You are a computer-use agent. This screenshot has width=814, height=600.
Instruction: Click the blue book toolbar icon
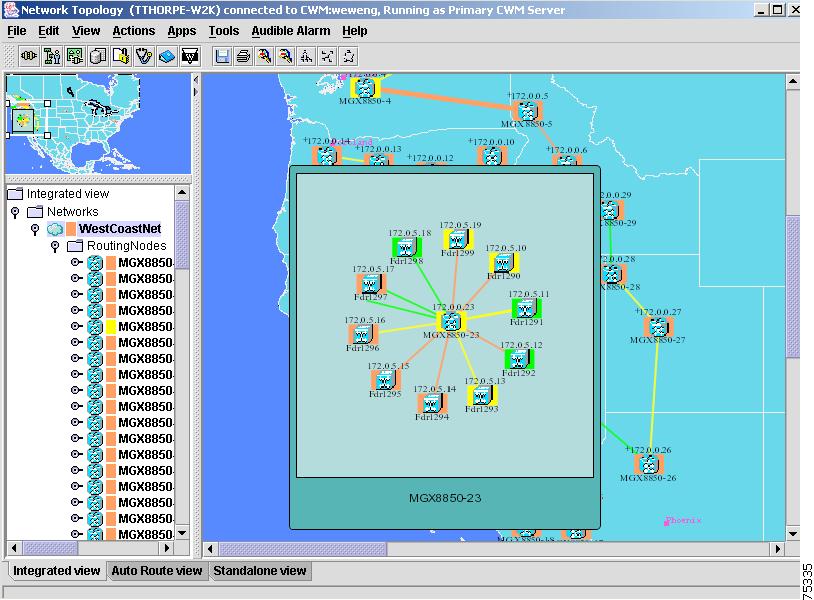point(167,56)
